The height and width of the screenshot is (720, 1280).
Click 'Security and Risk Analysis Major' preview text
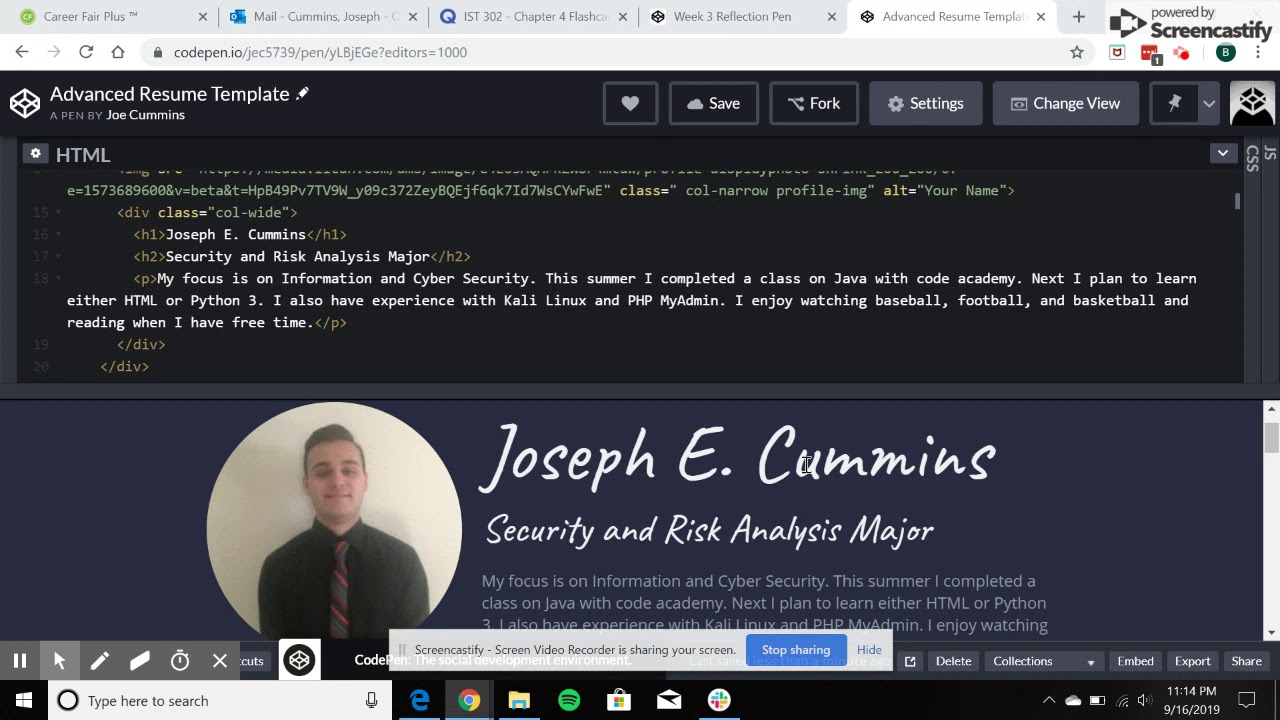709,530
